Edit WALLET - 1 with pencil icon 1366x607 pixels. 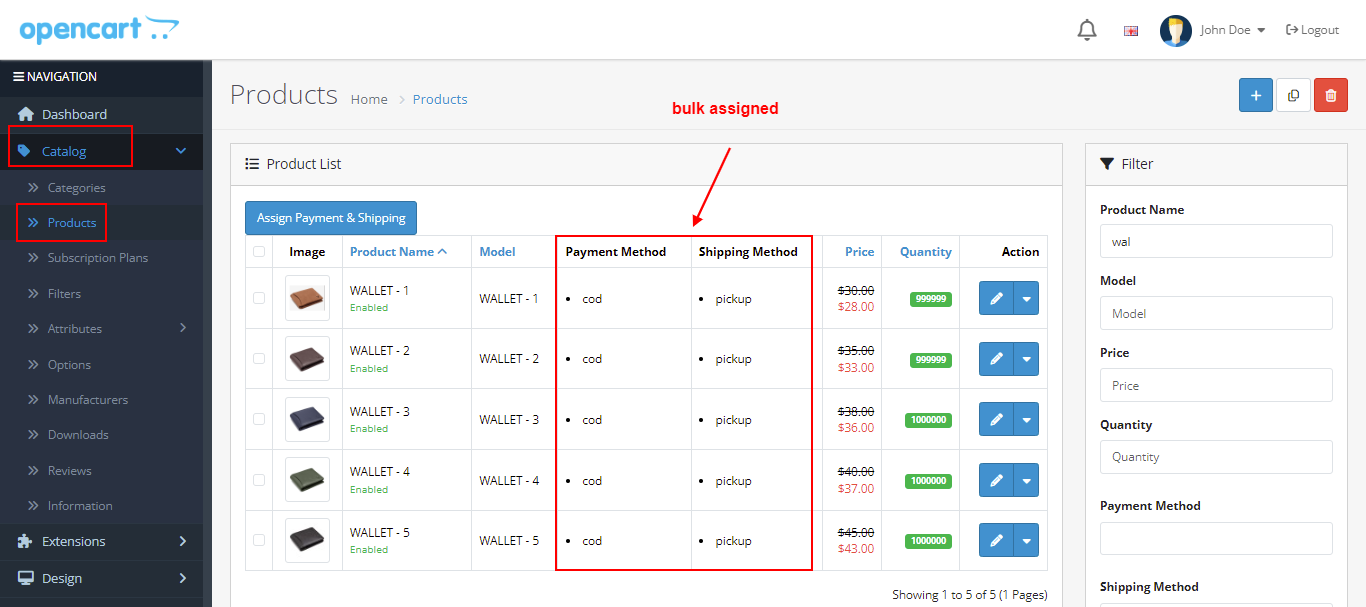click(996, 298)
